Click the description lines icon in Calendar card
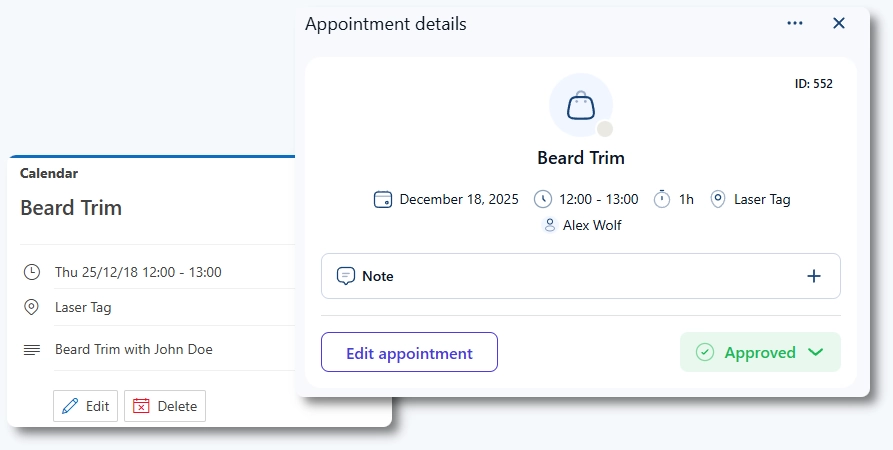 point(32,350)
